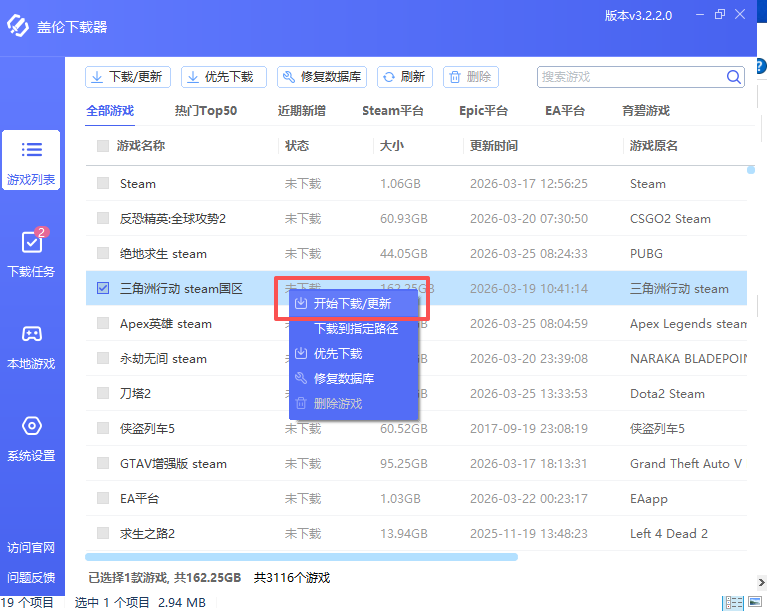This screenshot has width=767, height=611.
Task: Check the EA平台 row checkbox
Action: [103, 498]
